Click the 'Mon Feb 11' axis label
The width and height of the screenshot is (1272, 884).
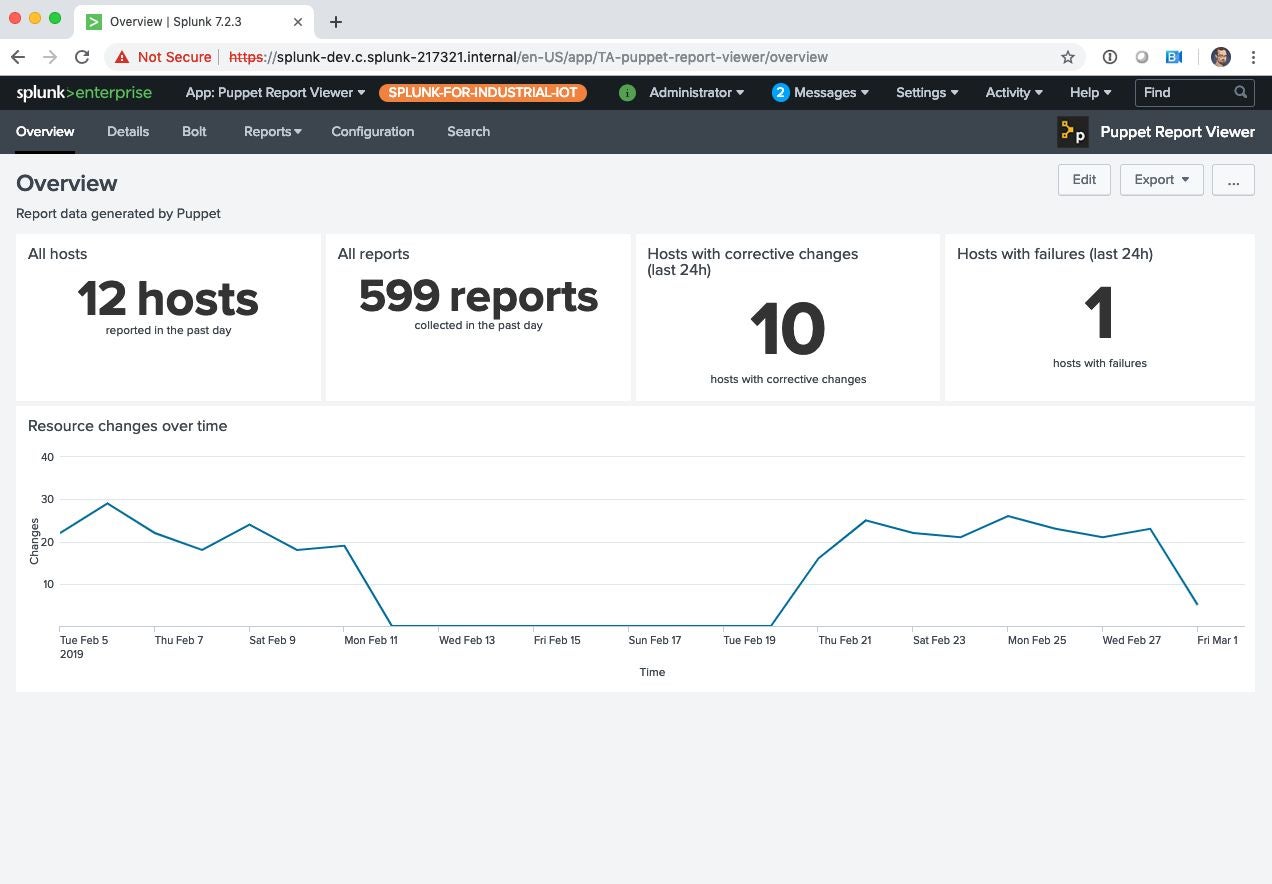(371, 640)
